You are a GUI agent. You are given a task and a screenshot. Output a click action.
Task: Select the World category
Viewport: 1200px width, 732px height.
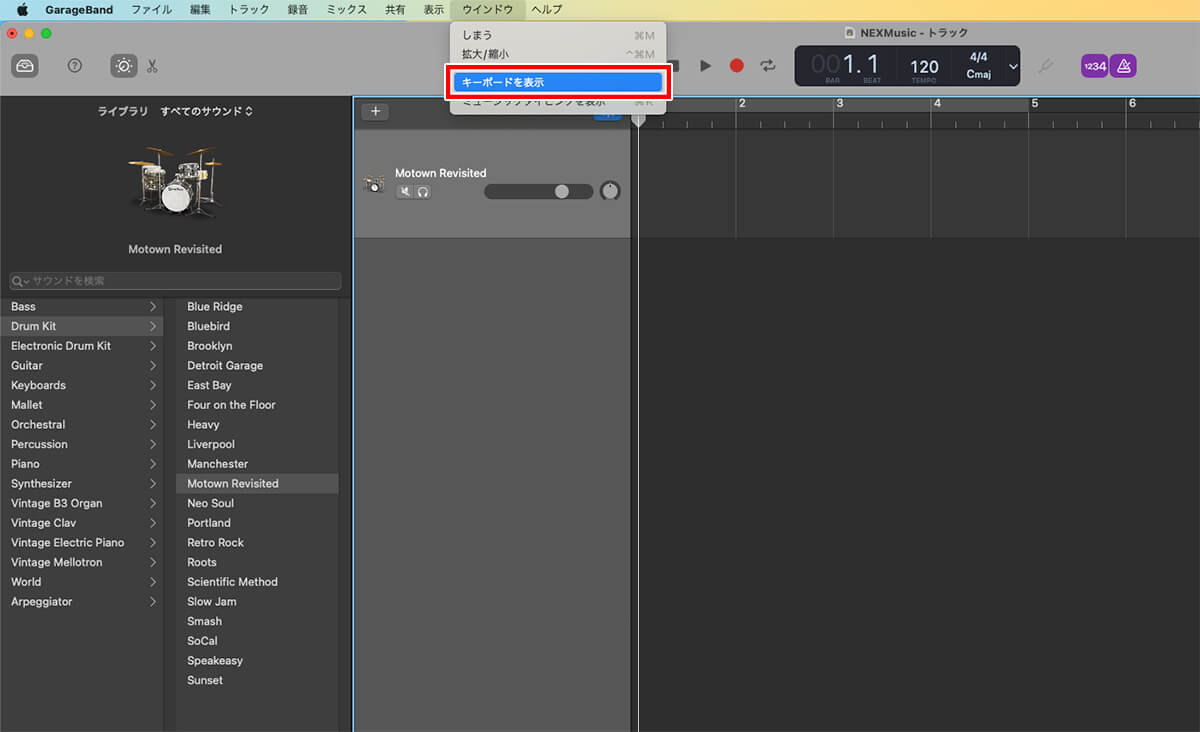(x=82, y=582)
